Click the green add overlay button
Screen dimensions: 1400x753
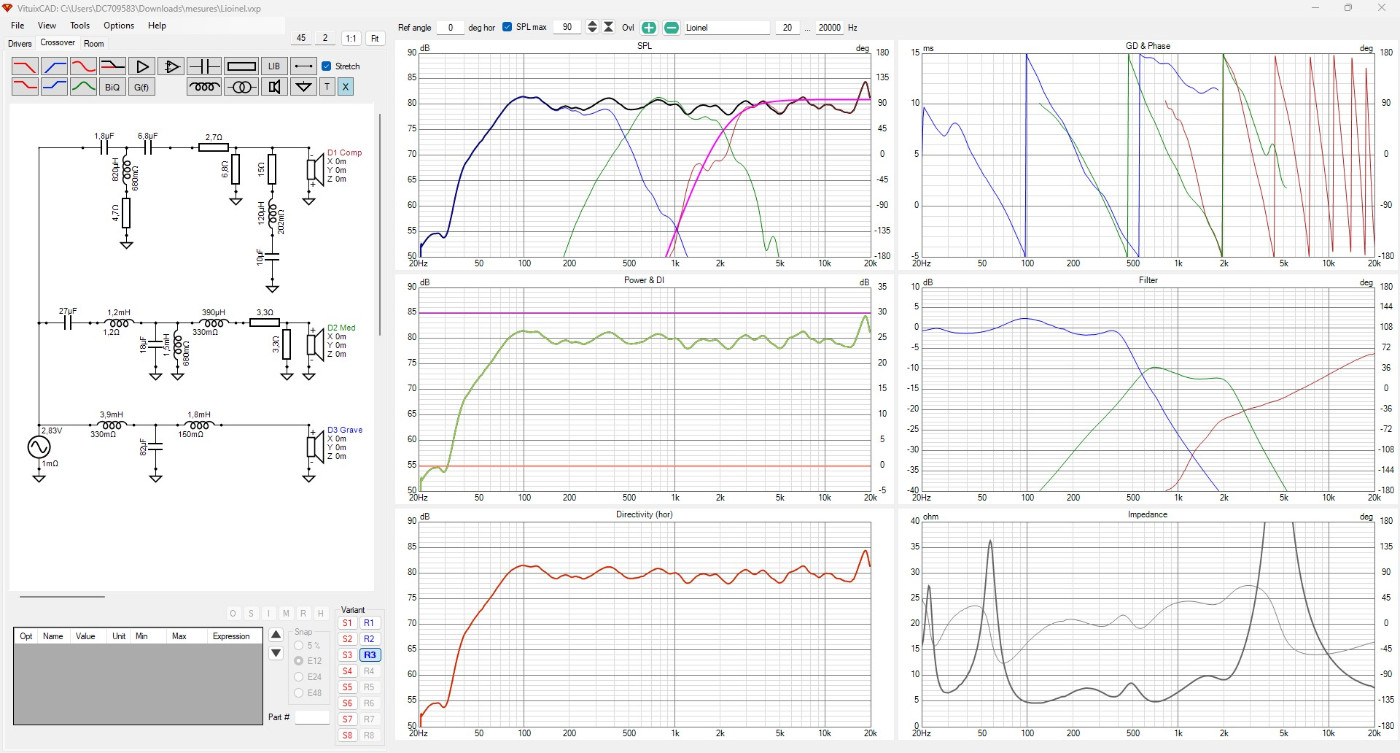[x=649, y=27]
